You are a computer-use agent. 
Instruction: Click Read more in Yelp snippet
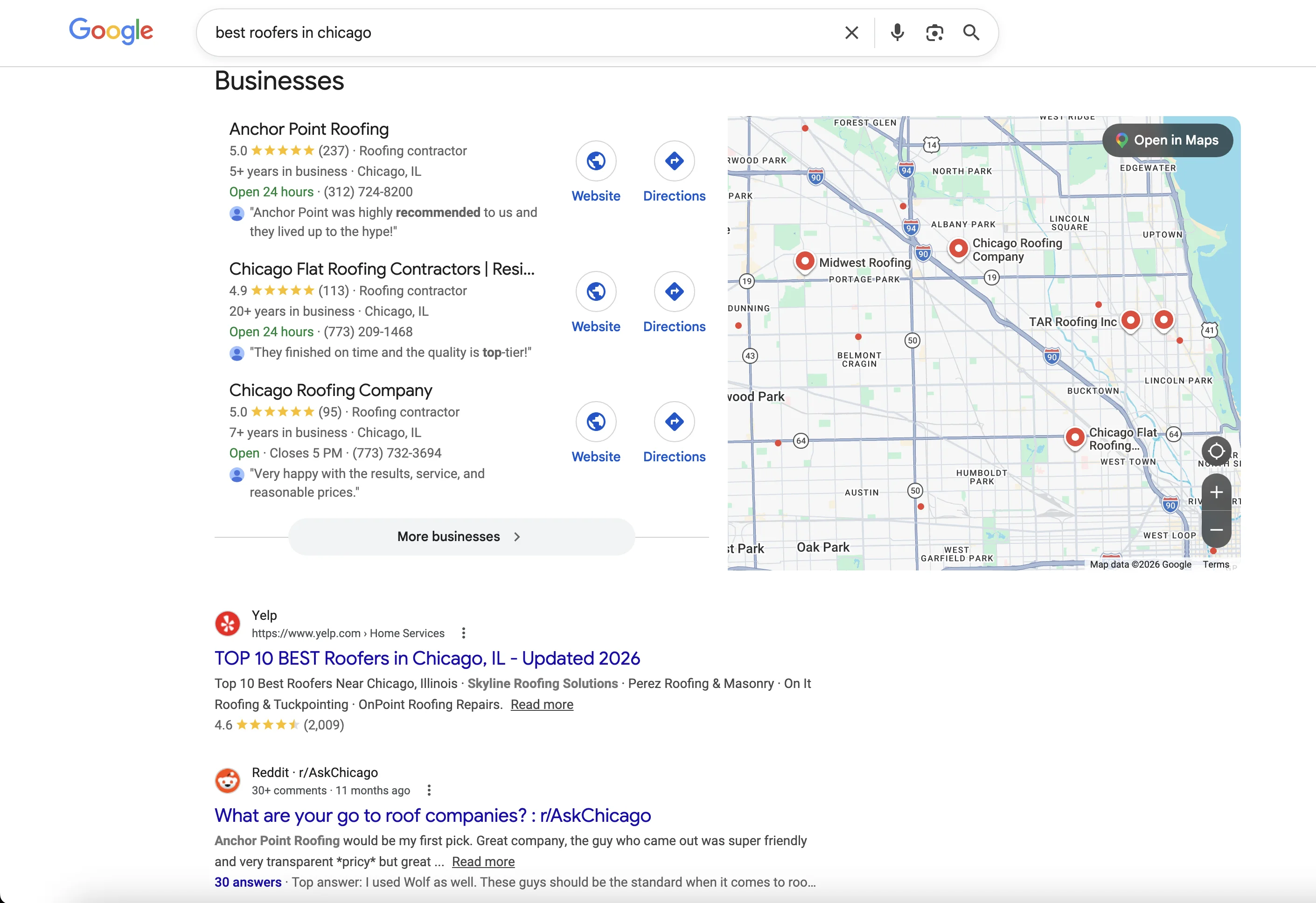click(x=542, y=705)
